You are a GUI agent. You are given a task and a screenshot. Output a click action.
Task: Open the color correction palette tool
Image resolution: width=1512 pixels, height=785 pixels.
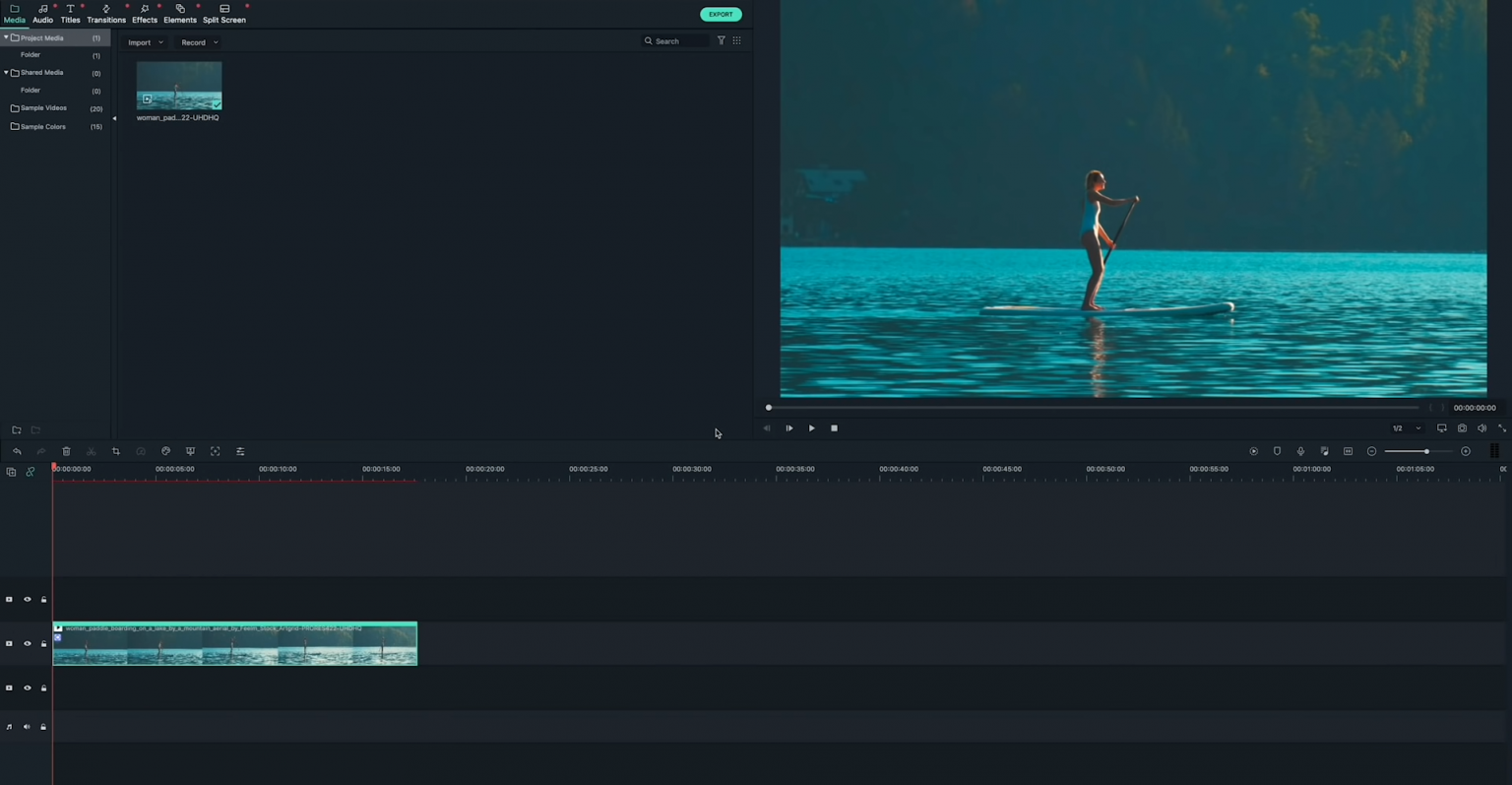[x=165, y=451]
